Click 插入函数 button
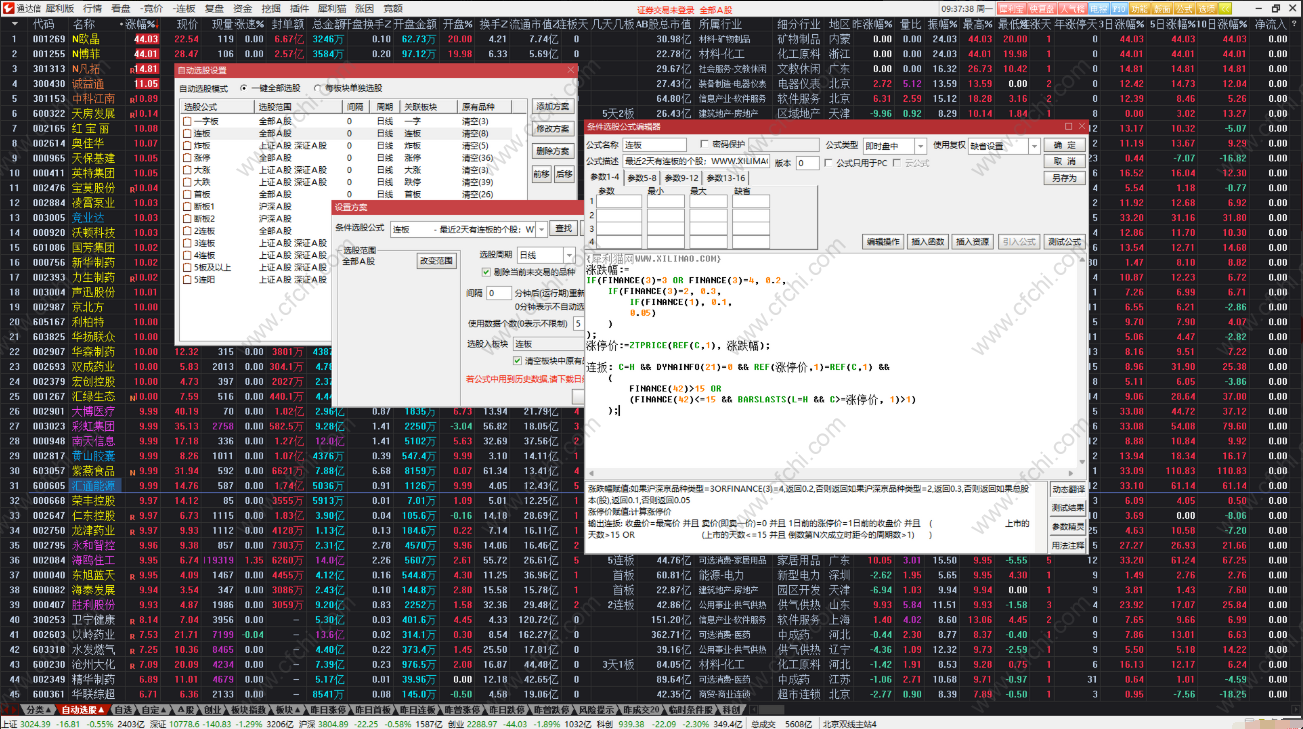The width and height of the screenshot is (1303, 729). [x=927, y=242]
